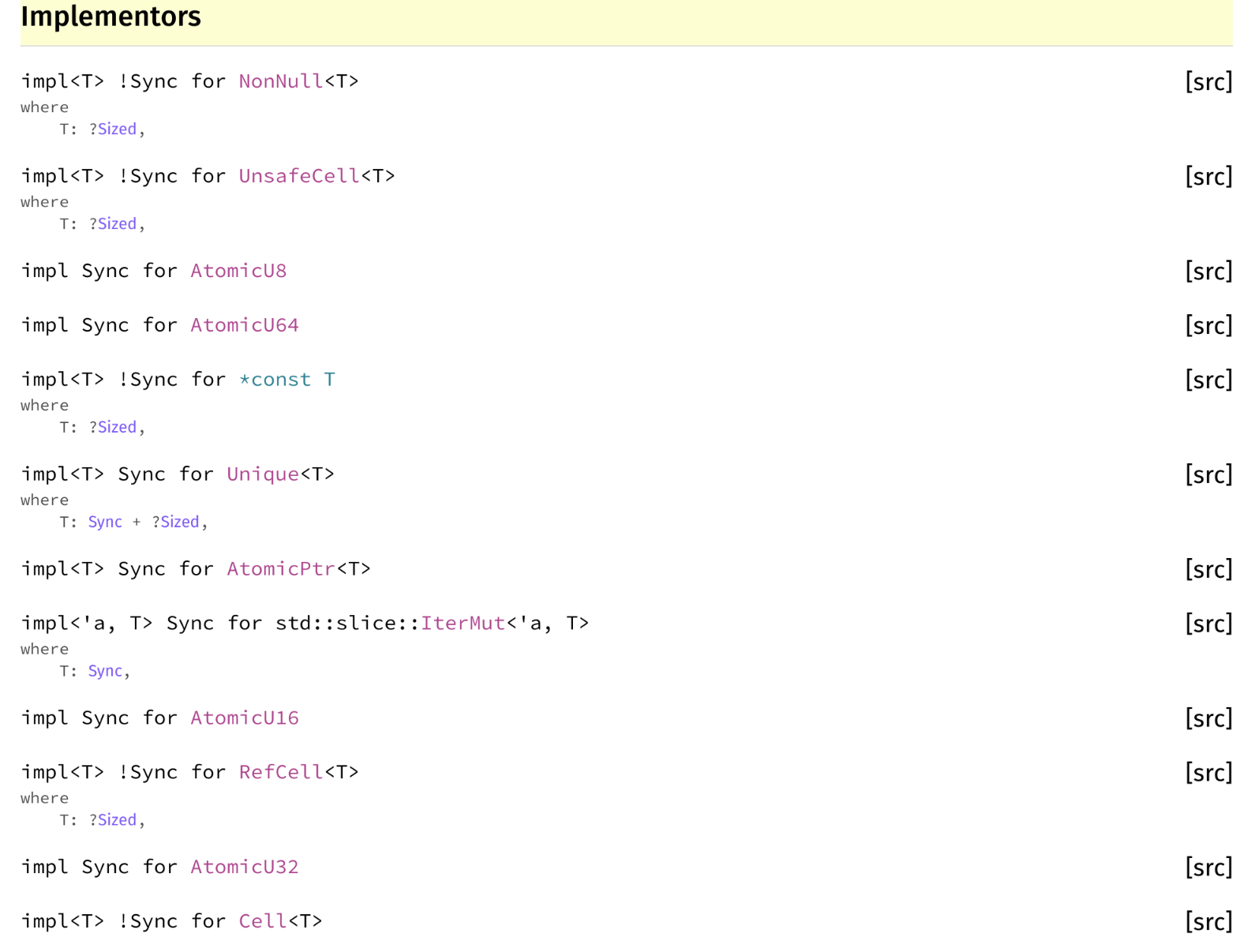Open src link for AtomicU32 impl
This screenshot has height=952, width=1251.
click(1208, 868)
